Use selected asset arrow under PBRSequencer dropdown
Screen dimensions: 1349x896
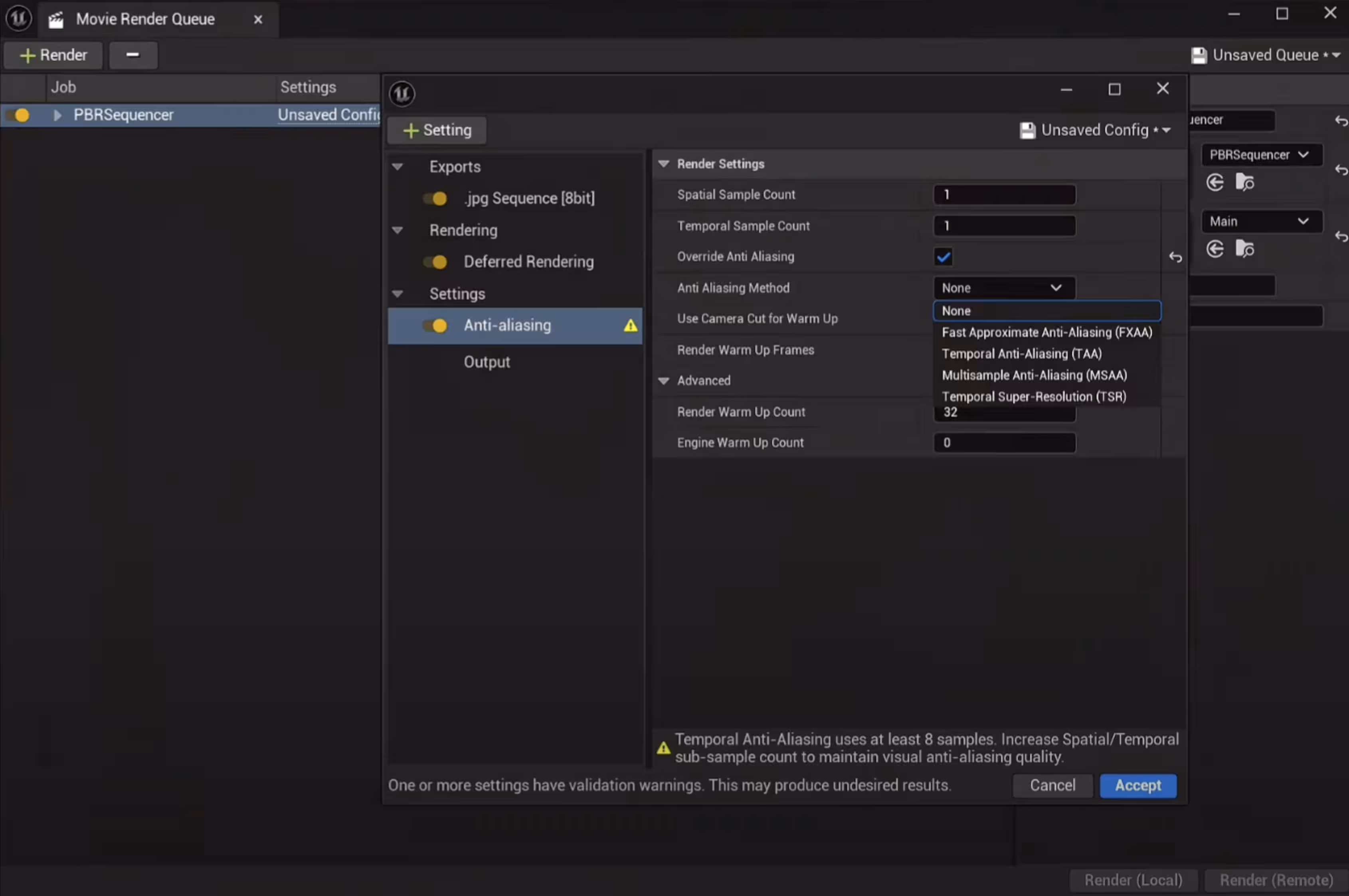[1214, 183]
